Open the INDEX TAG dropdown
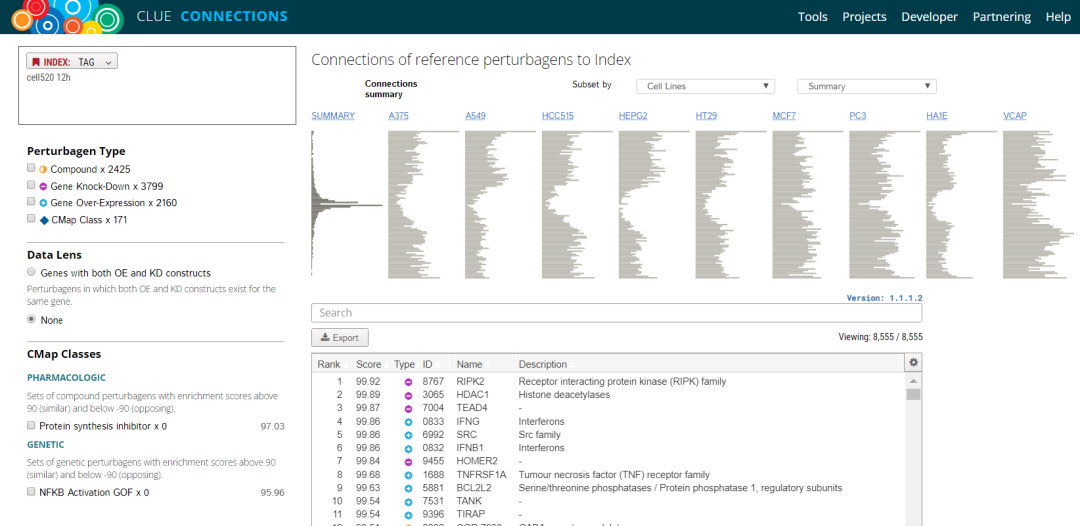Screen dimensions: 1080x526 click(x=72, y=62)
